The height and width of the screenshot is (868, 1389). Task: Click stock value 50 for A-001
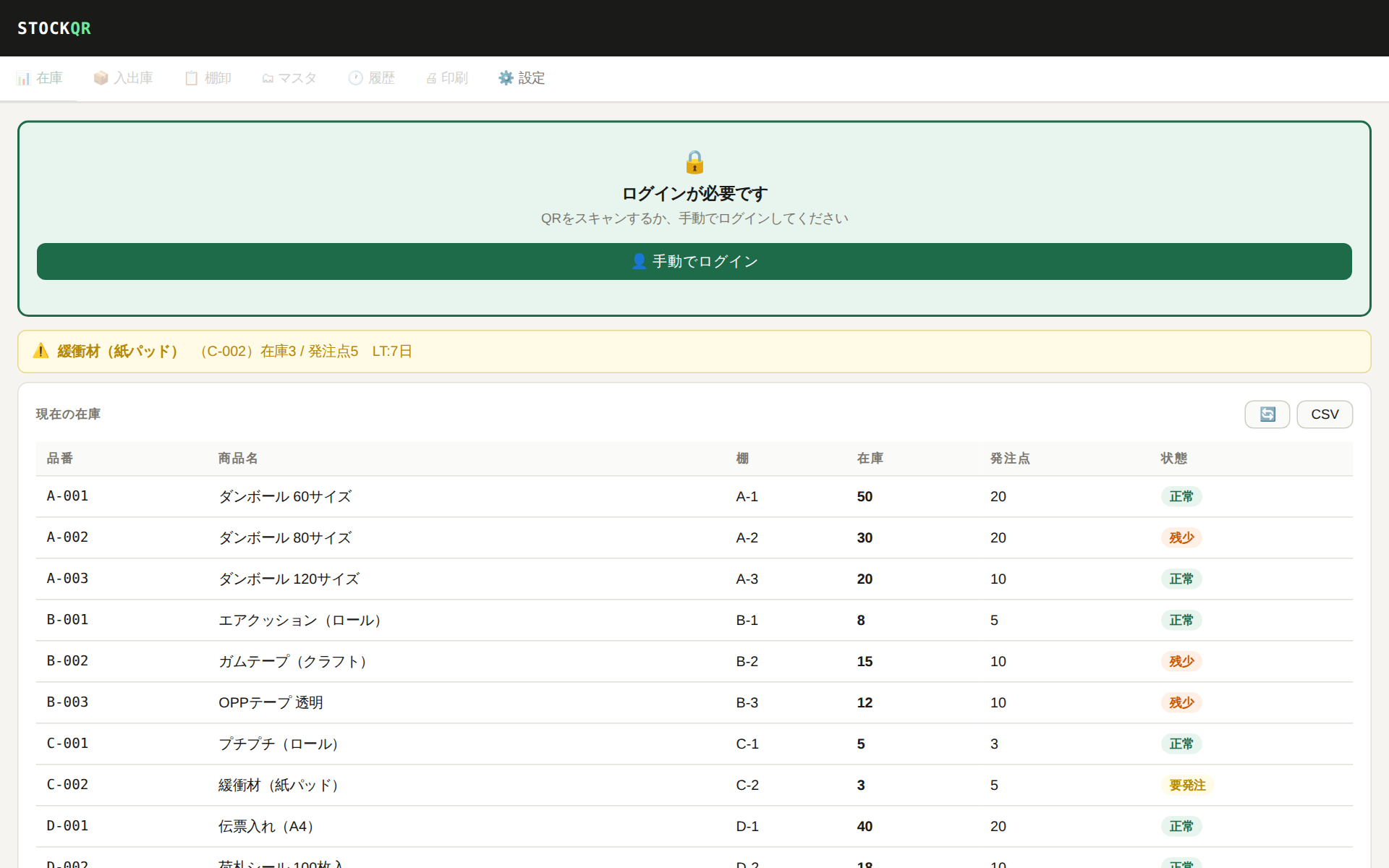[x=865, y=496]
